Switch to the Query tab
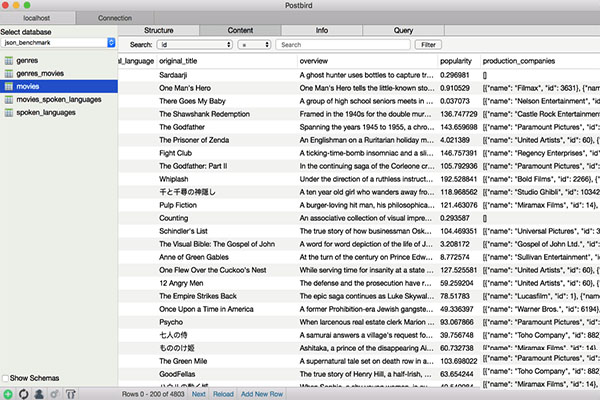Image resolution: width=600 pixels, height=400 pixels. [x=403, y=31]
